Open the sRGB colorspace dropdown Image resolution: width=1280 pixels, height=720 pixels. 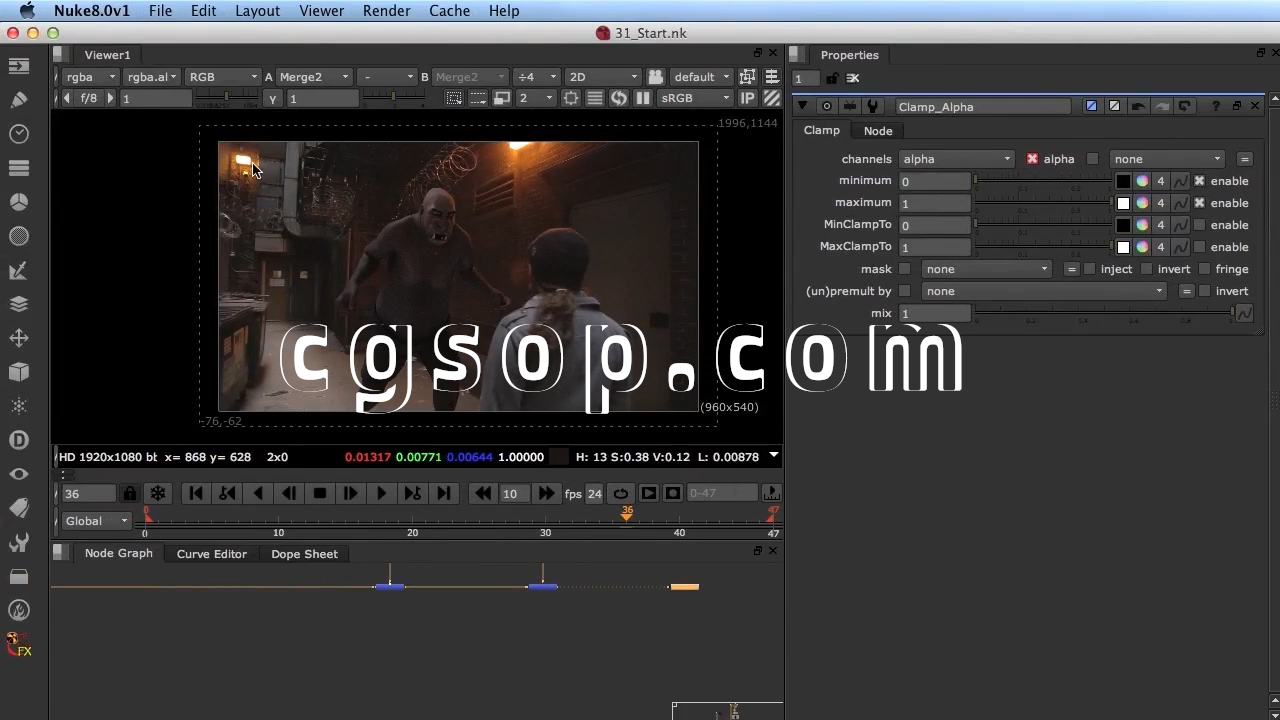[x=695, y=98]
